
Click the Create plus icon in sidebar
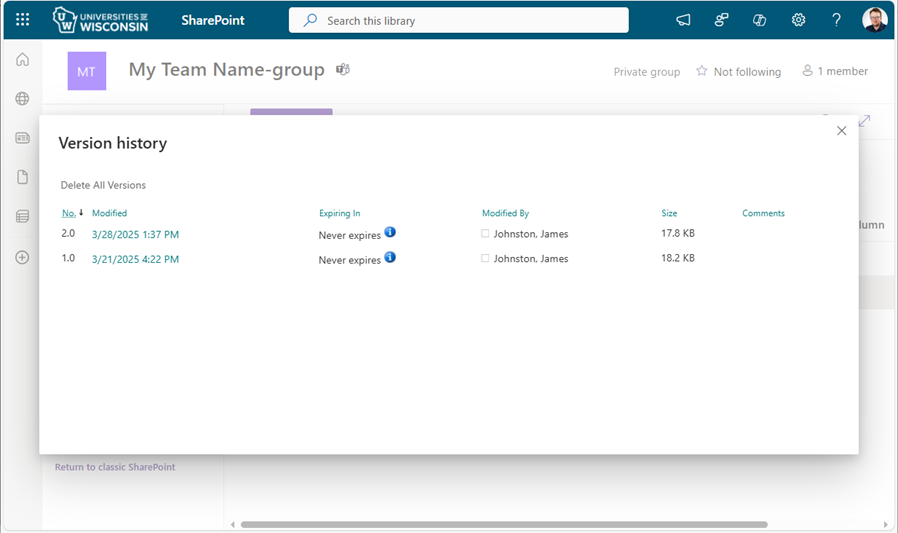pyautogui.click(x=22, y=257)
